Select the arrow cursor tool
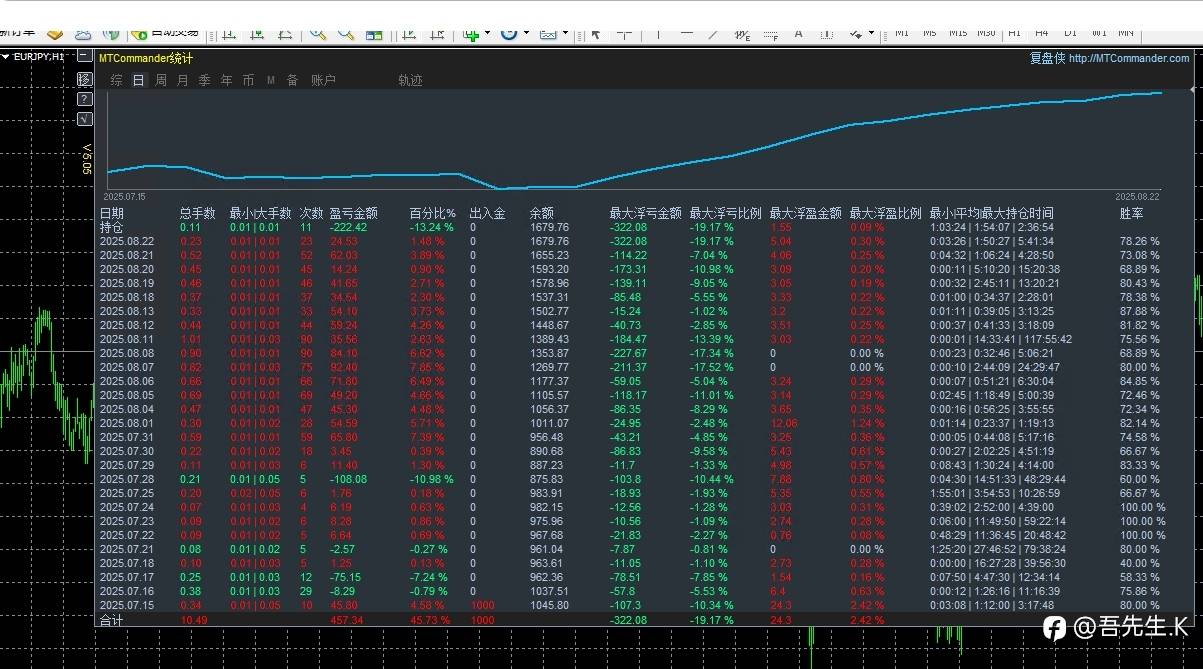The width and height of the screenshot is (1203, 669). [x=596, y=33]
